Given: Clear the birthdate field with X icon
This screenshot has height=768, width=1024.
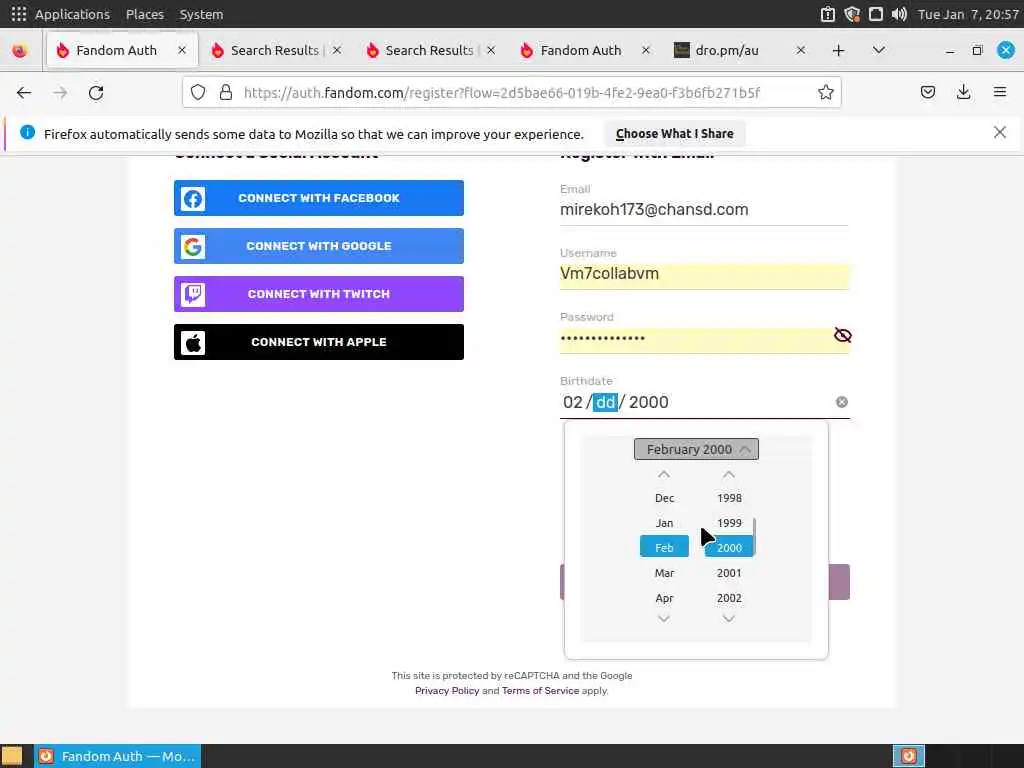Looking at the screenshot, I should (x=842, y=402).
